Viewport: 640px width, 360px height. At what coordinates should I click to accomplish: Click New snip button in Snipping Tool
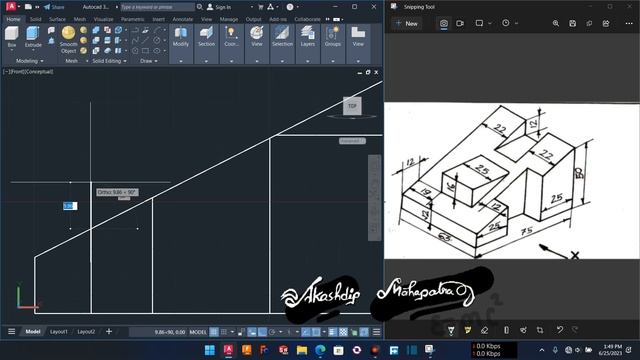[407, 23]
